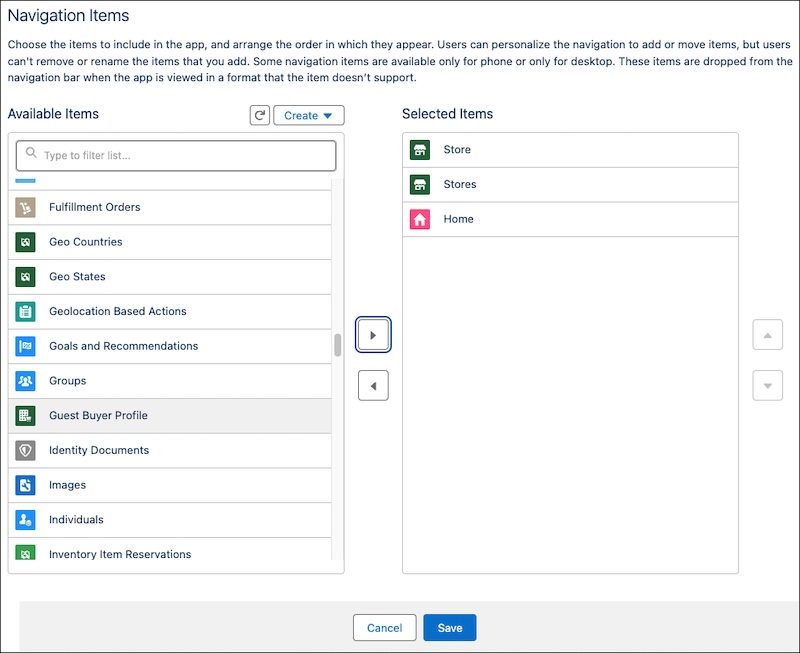Click the Fulfillment Orders icon

[25, 207]
